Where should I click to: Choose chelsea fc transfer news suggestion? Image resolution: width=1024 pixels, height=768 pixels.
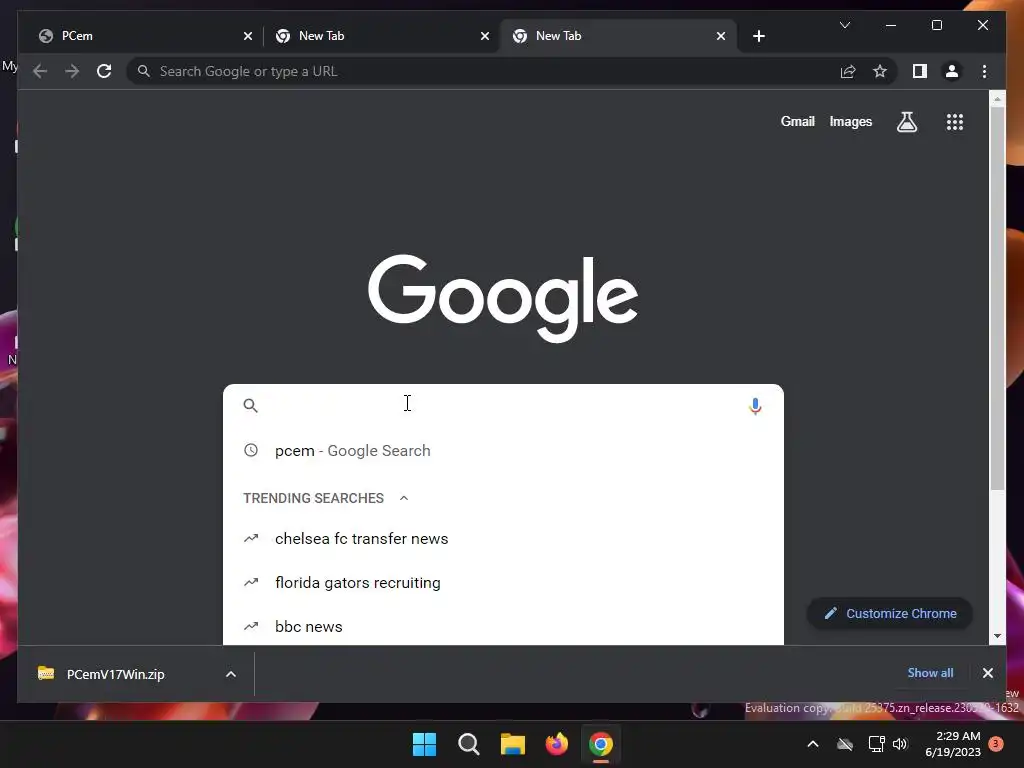point(503,539)
